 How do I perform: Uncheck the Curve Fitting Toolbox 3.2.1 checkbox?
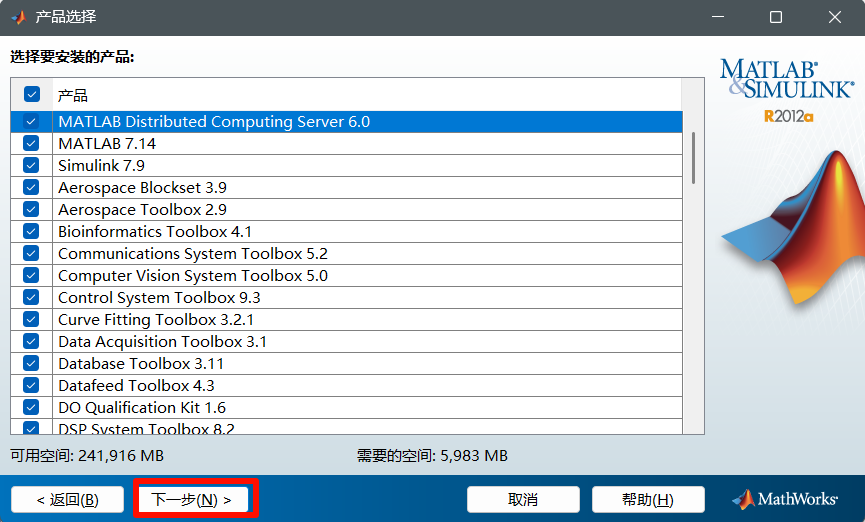(31, 319)
